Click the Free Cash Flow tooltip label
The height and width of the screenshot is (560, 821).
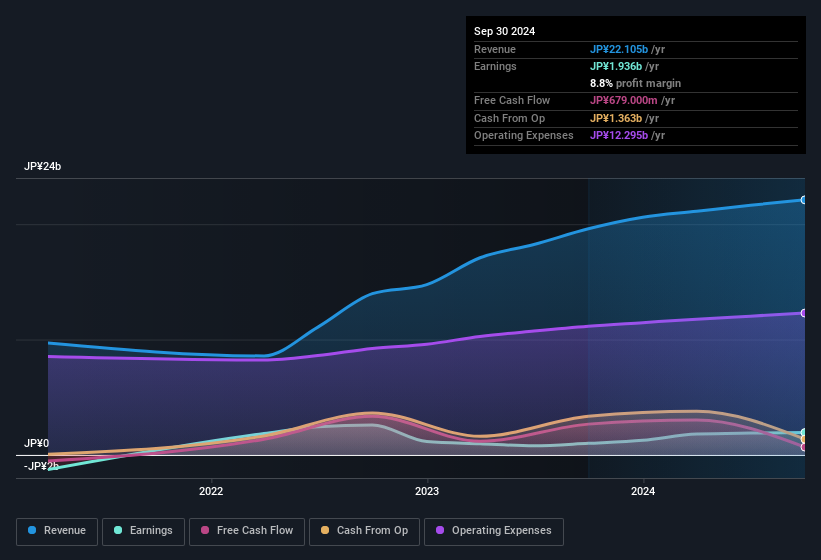pos(512,100)
